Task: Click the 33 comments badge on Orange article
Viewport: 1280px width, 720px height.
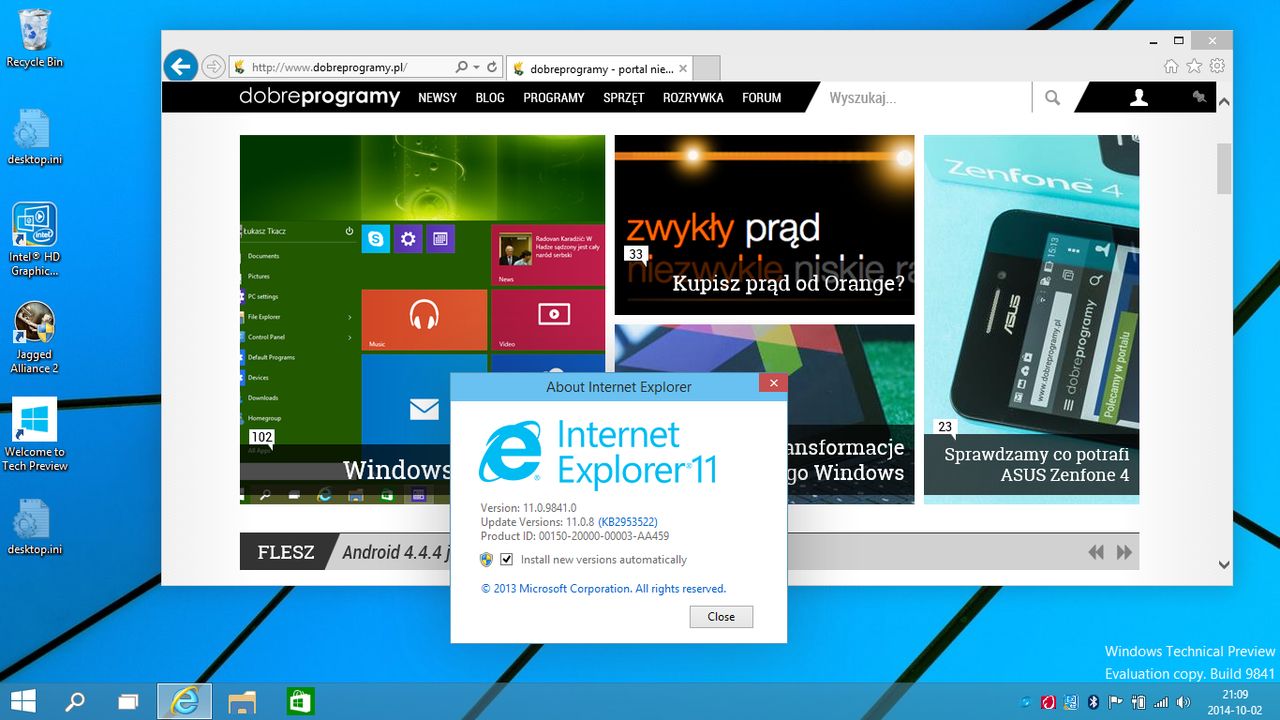Action: click(635, 254)
